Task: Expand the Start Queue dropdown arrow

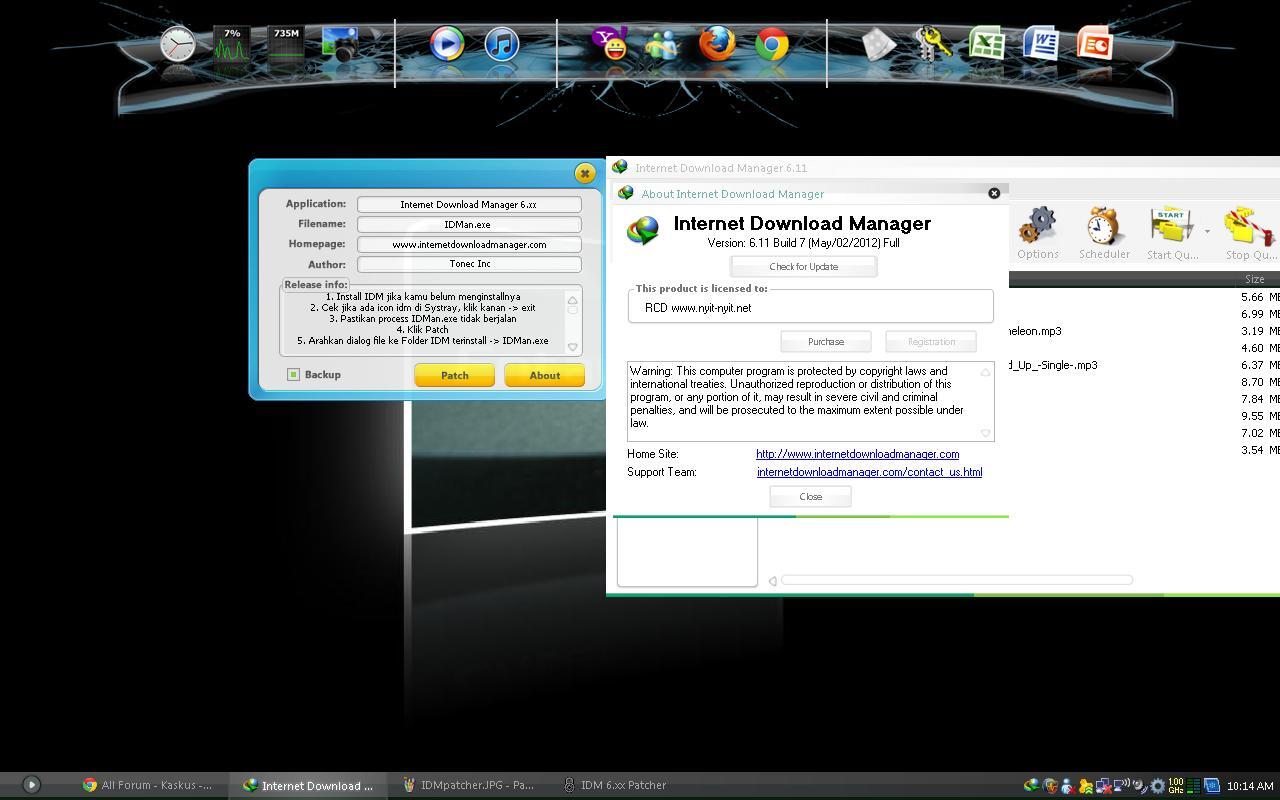Action: [x=1207, y=232]
